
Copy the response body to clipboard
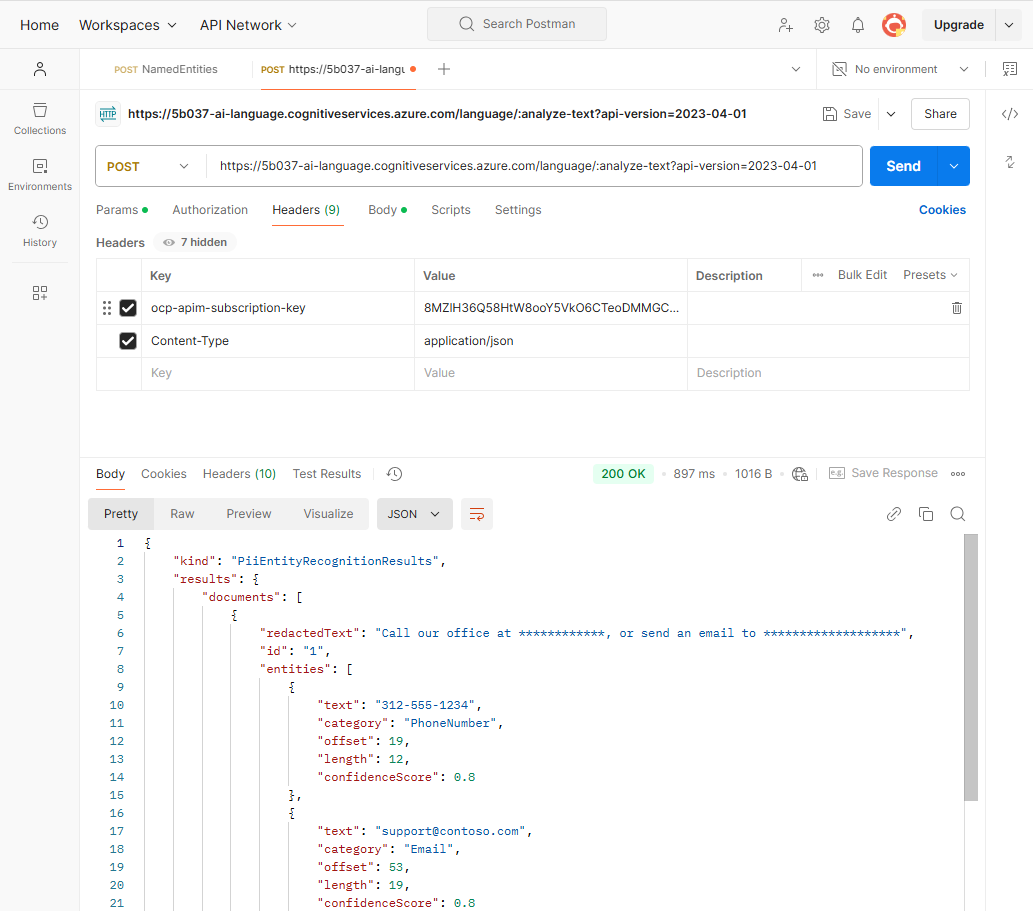pos(926,514)
